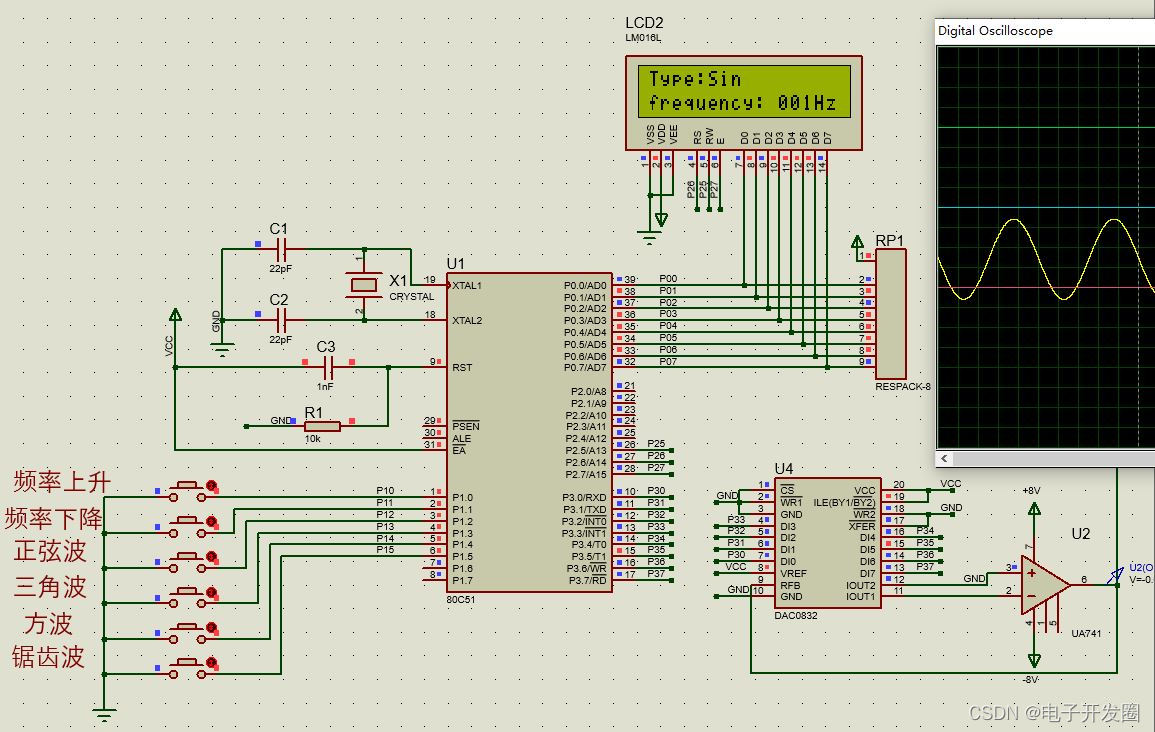This screenshot has height=732, width=1155.
Task: Select the LCD2 LM016L display module
Action: 743,103
